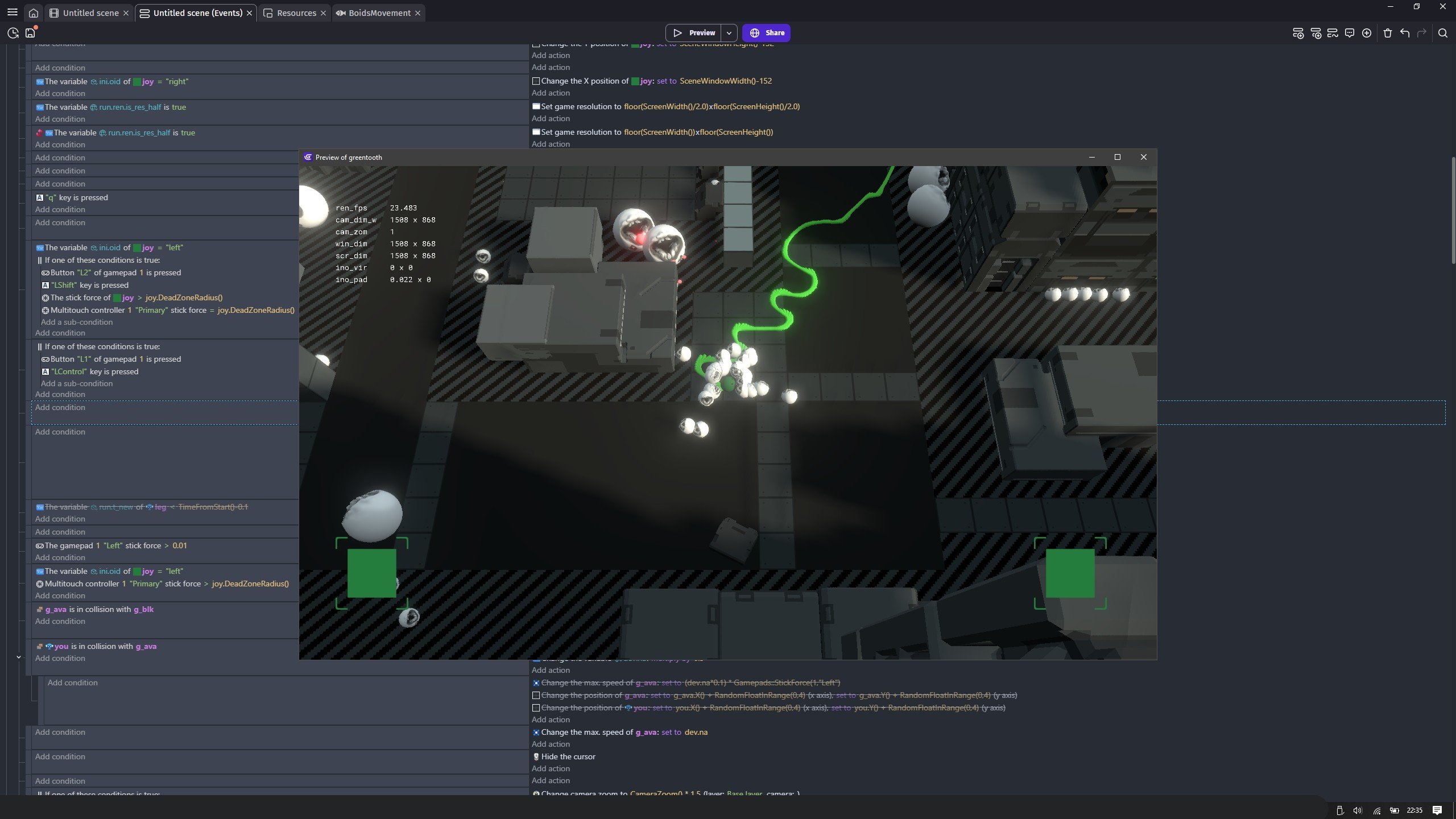Click the ren_fps 23.483 debug readout in preview
The image size is (1456, 819).
pos(376,208)
